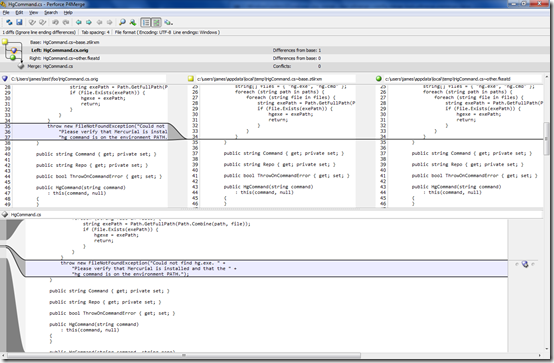
Task: Open the Edit menu
Action: [x=19, y=12]
